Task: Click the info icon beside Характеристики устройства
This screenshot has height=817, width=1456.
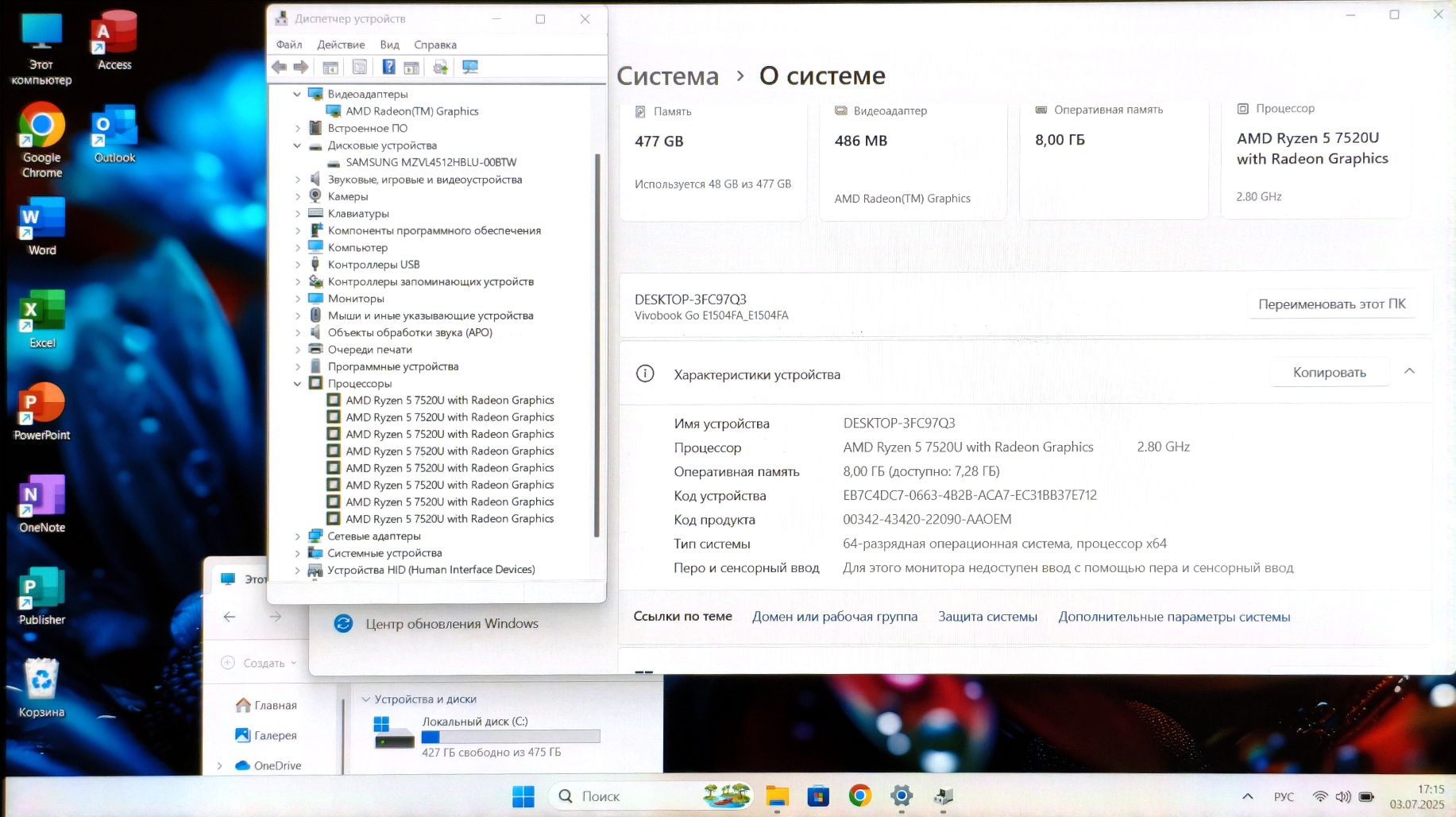Action: click(645, 374)
